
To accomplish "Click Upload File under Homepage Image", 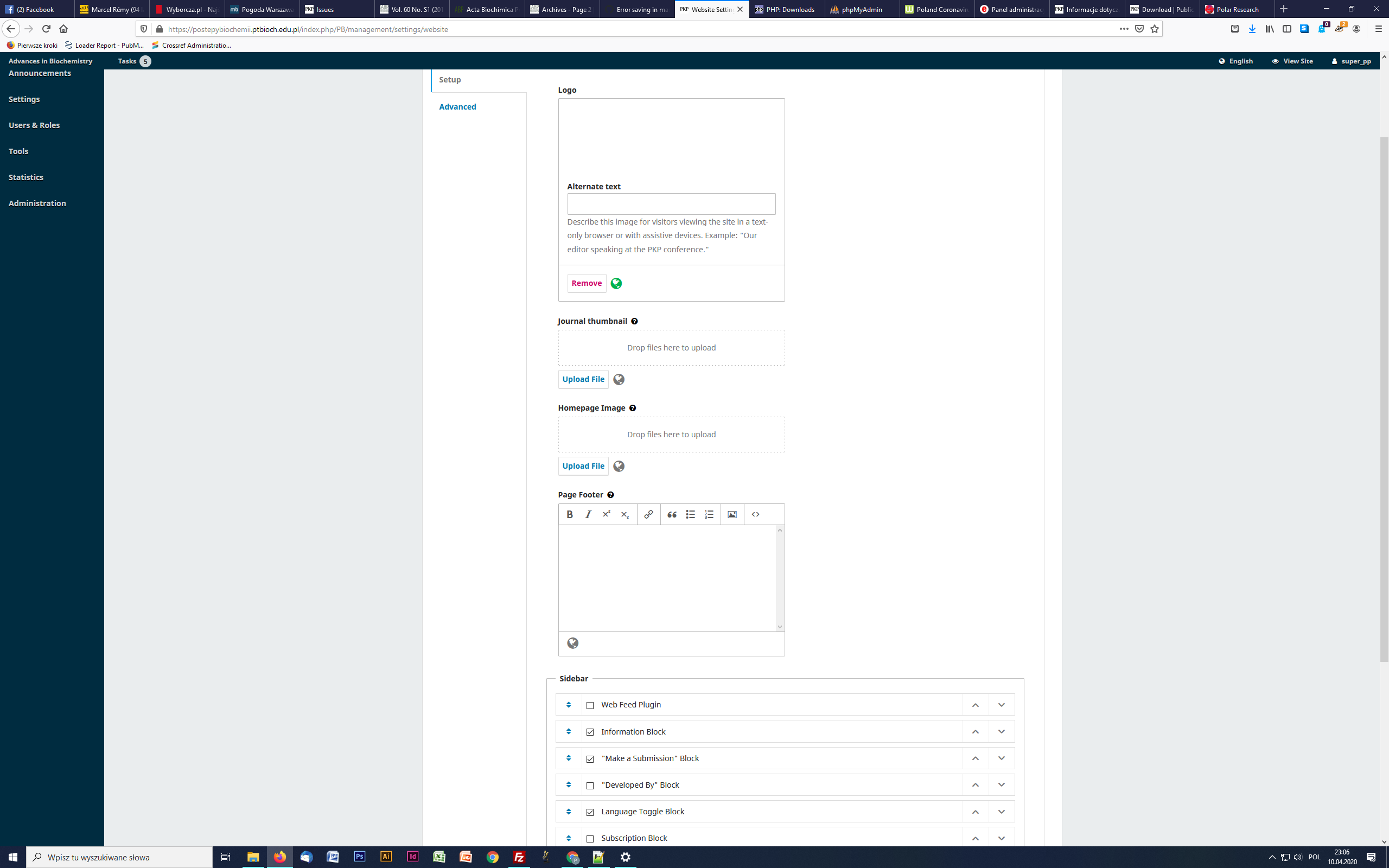I will [583, 465].
